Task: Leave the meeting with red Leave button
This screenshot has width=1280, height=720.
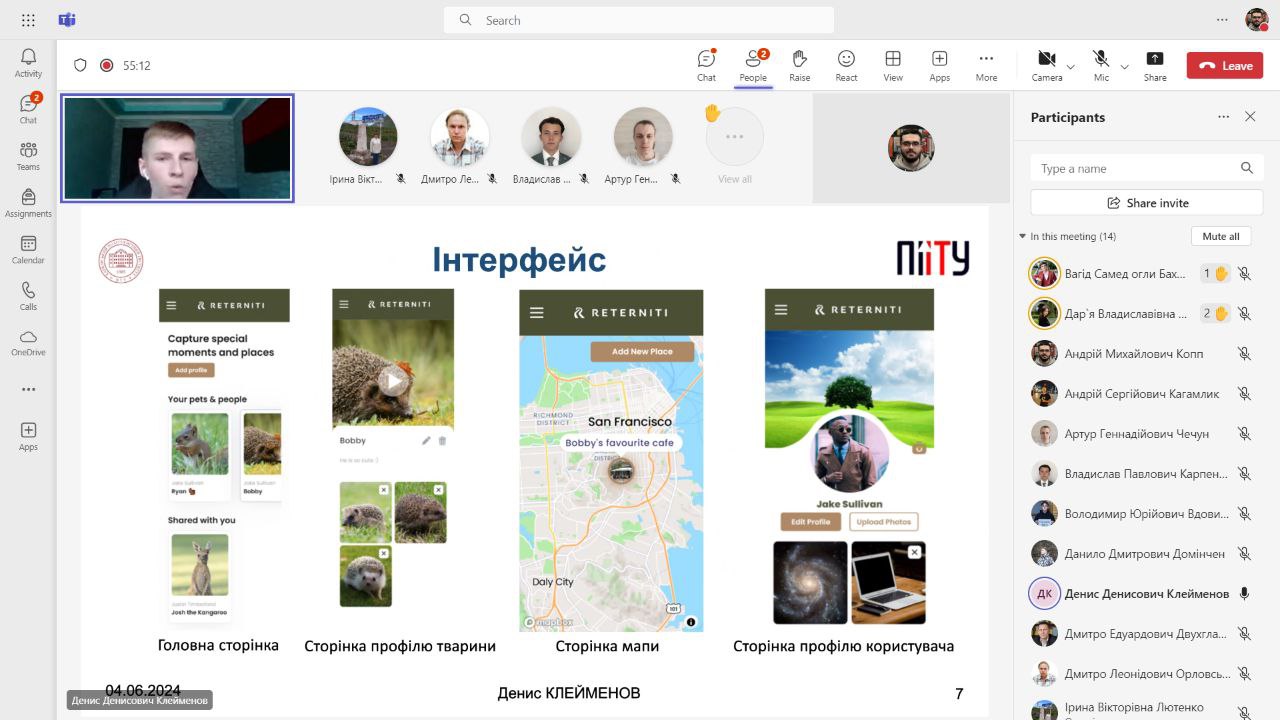Action: tap(1225, 66)
